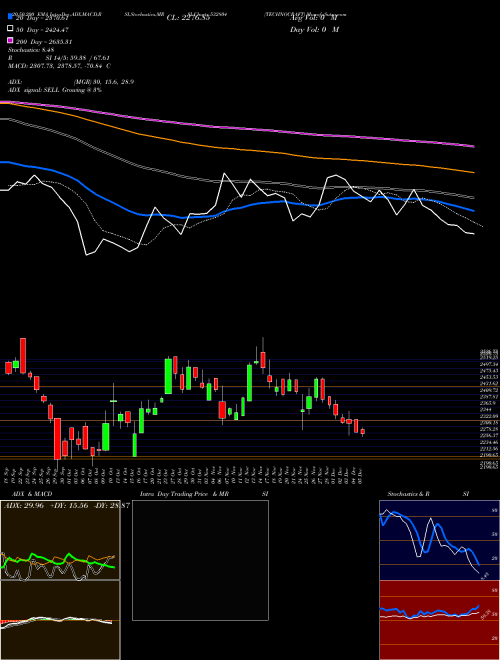
Task: Click the ADX line chart panel
Action: (x=60, y=540)
